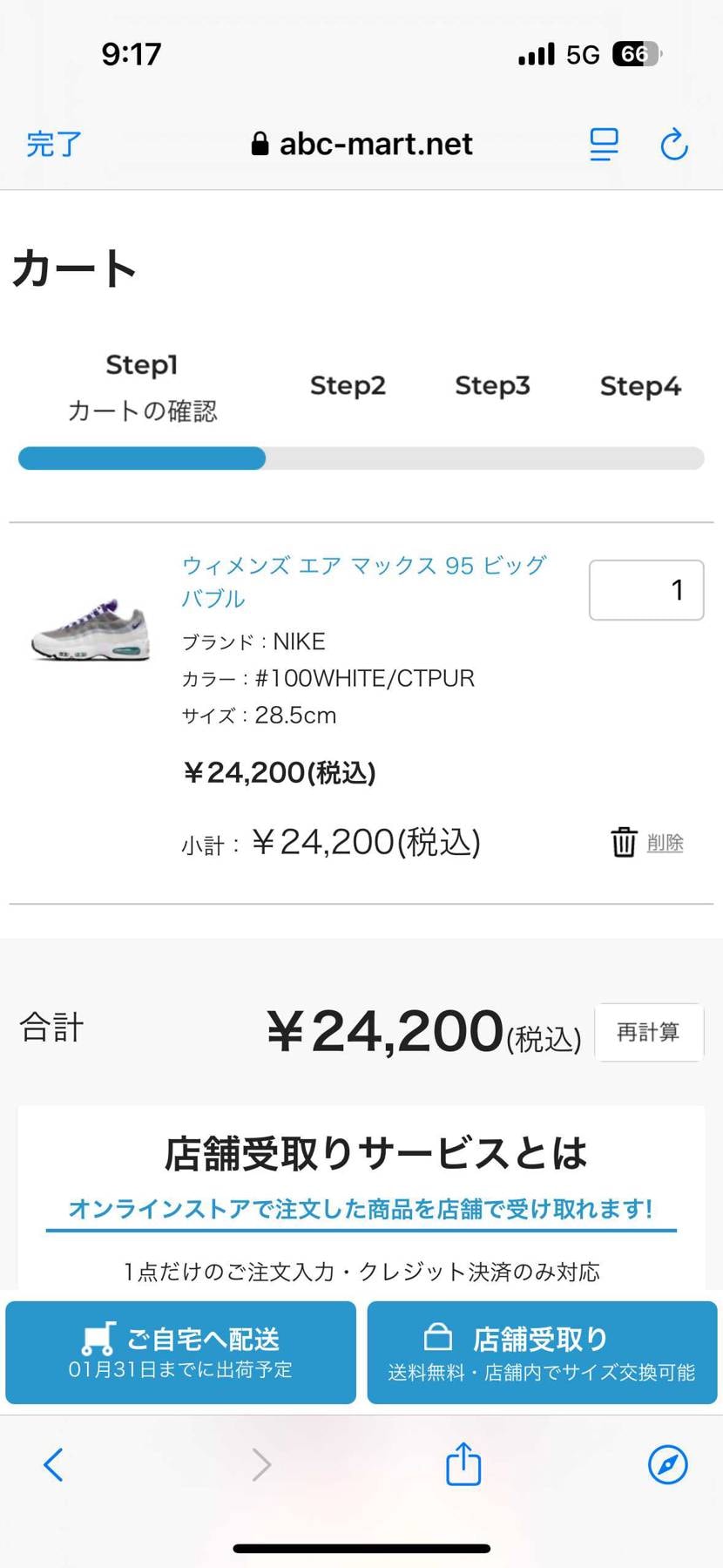Open in Safari compass icon
This screenshot has width=723, height=1568.
coord(668,1464)
